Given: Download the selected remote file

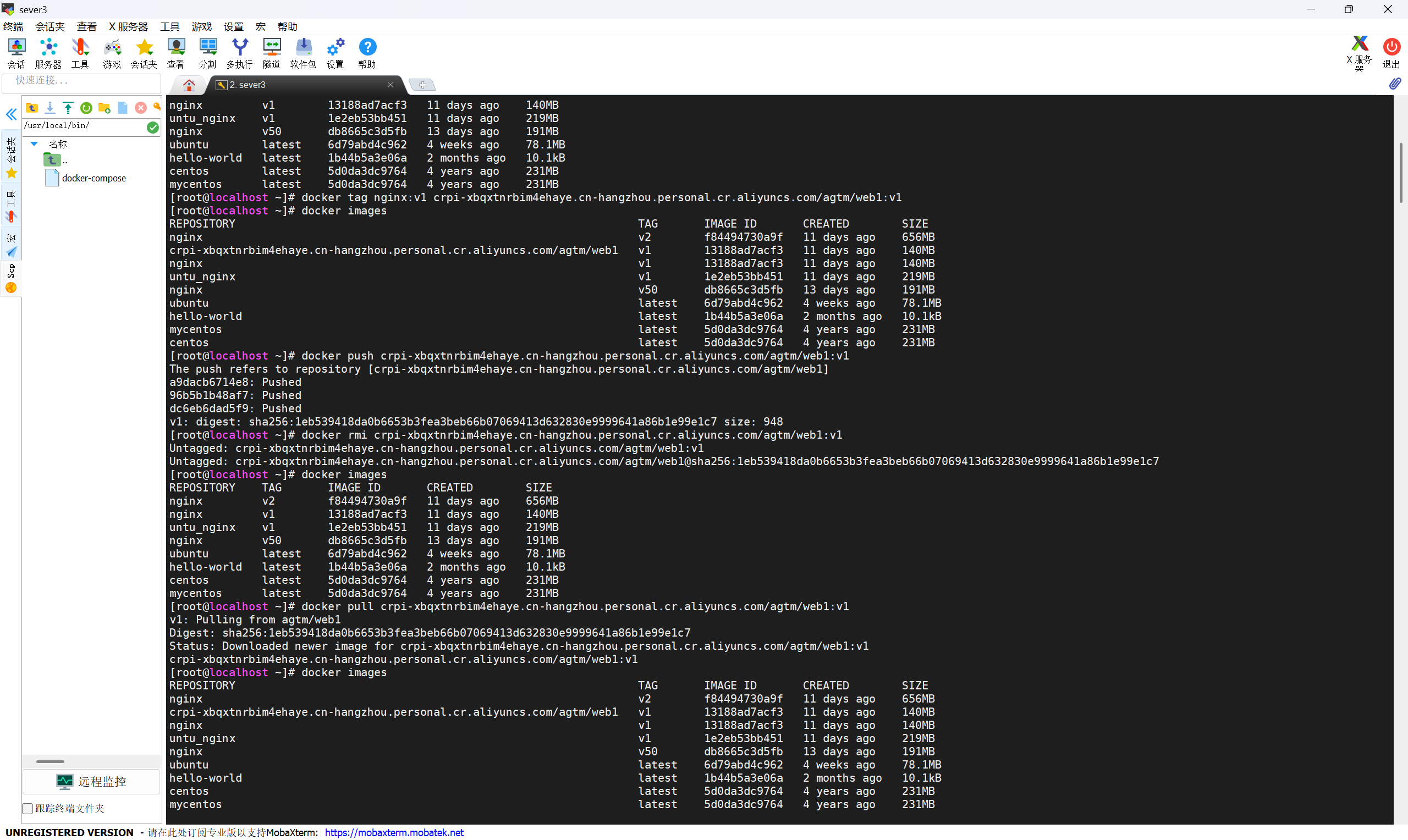Looking at the screenshot, I should [50, 108].
